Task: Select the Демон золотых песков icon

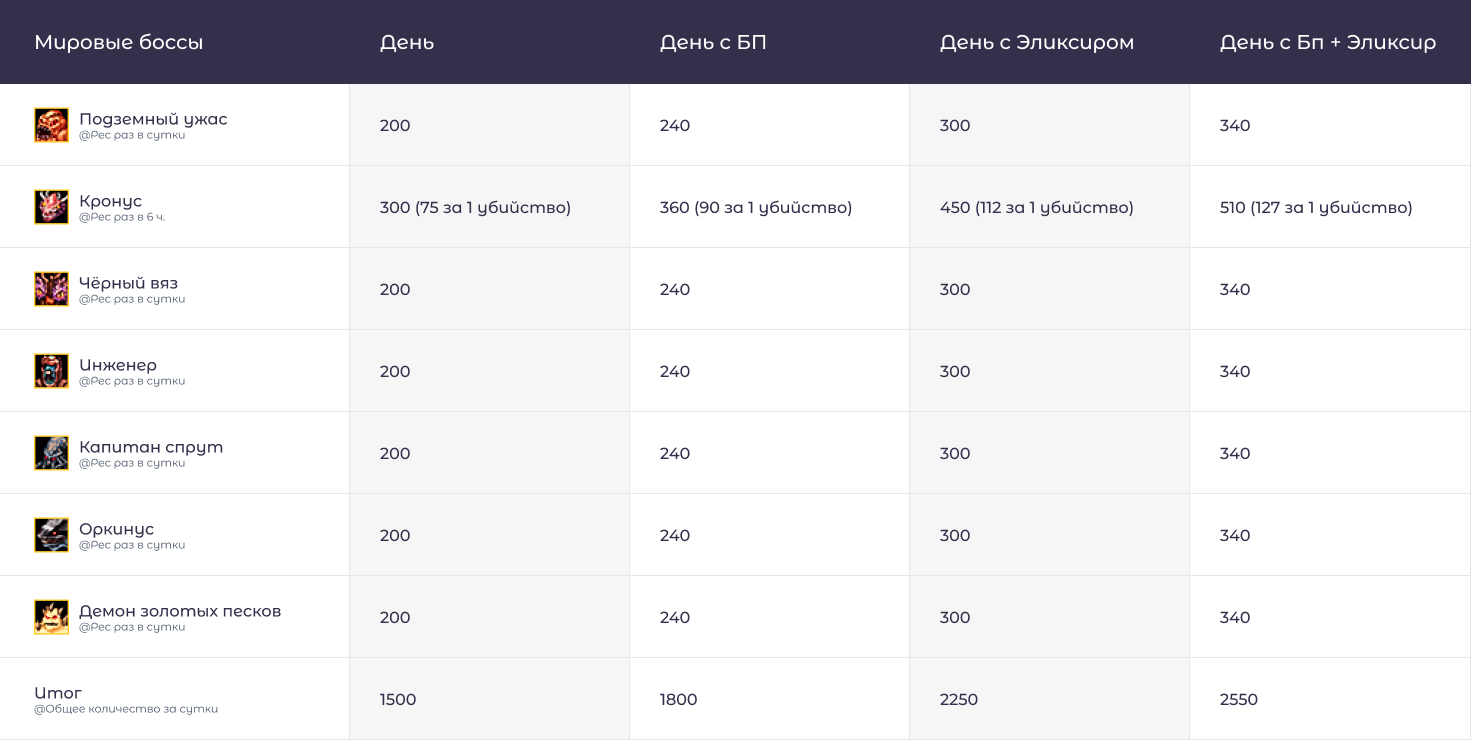Action: point(52,617)
